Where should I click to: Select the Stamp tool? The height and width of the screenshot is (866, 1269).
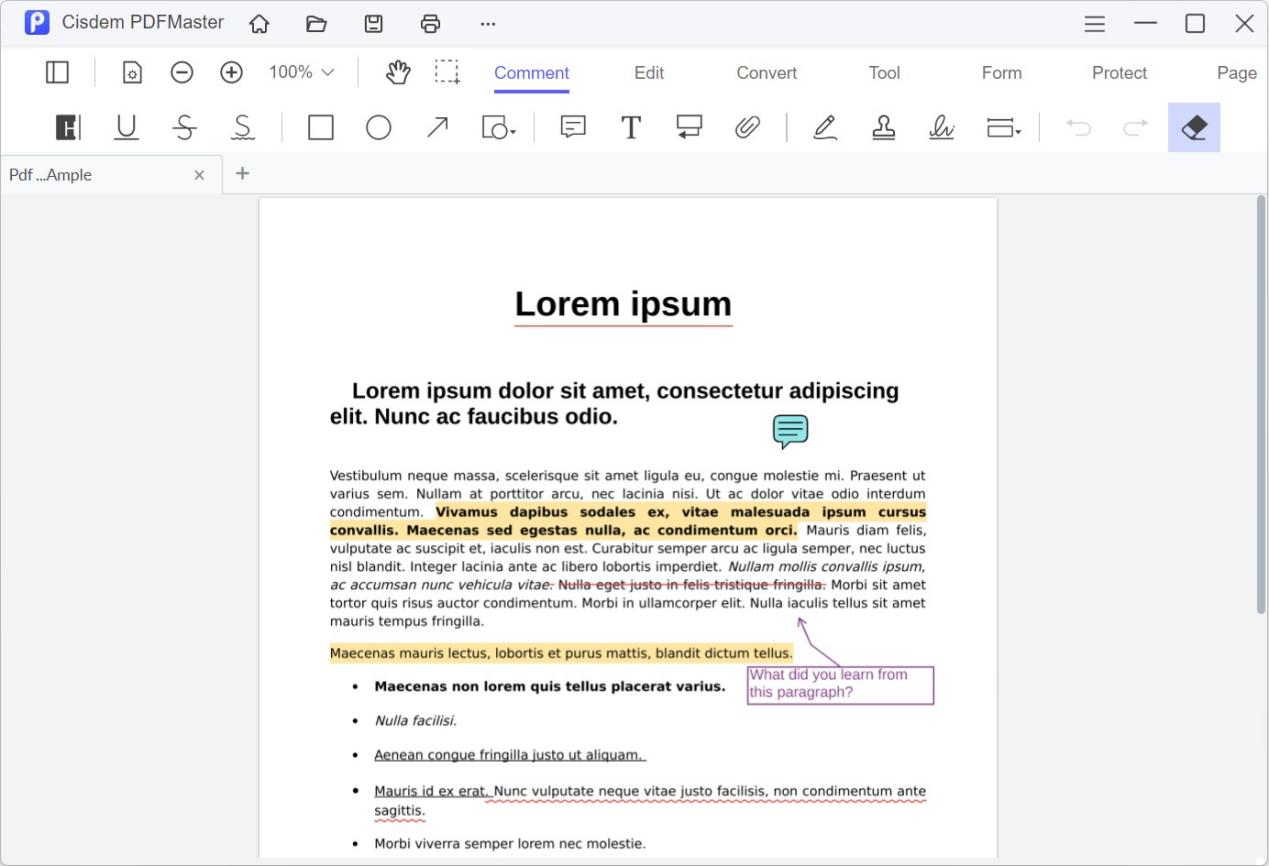pos(883,127)
